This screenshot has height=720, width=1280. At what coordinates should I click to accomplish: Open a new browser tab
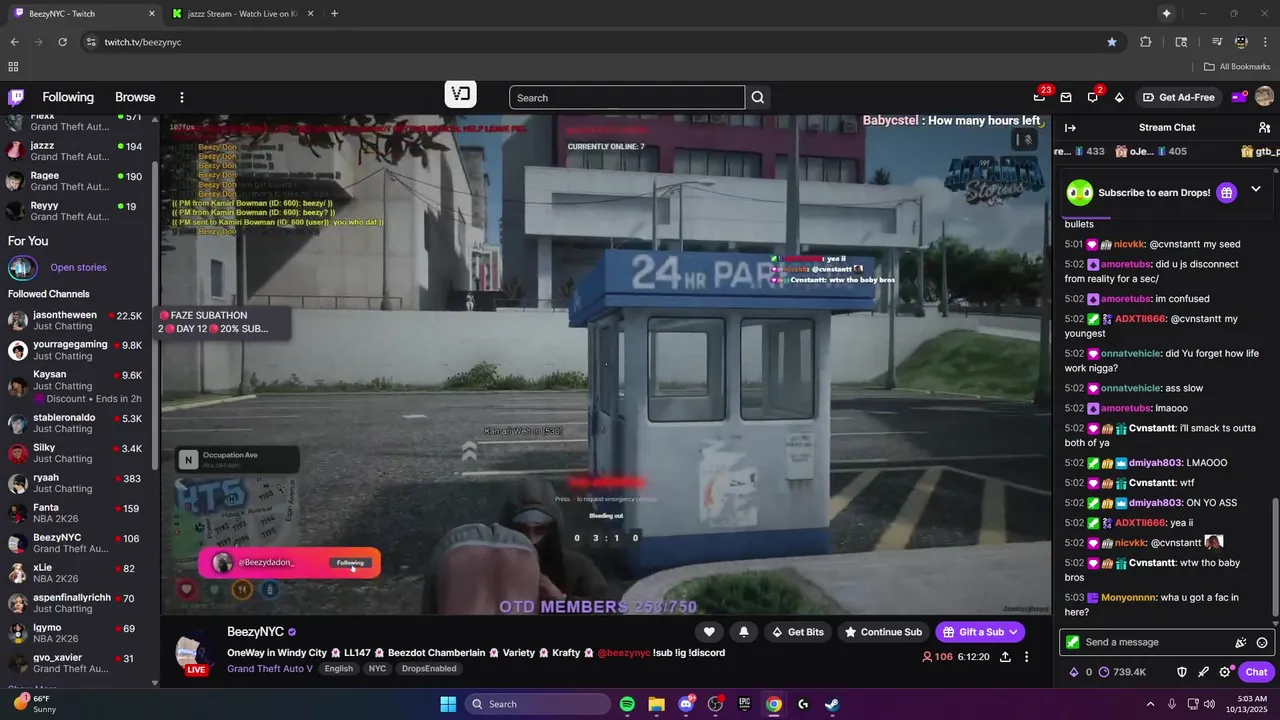tap(334, 14)
